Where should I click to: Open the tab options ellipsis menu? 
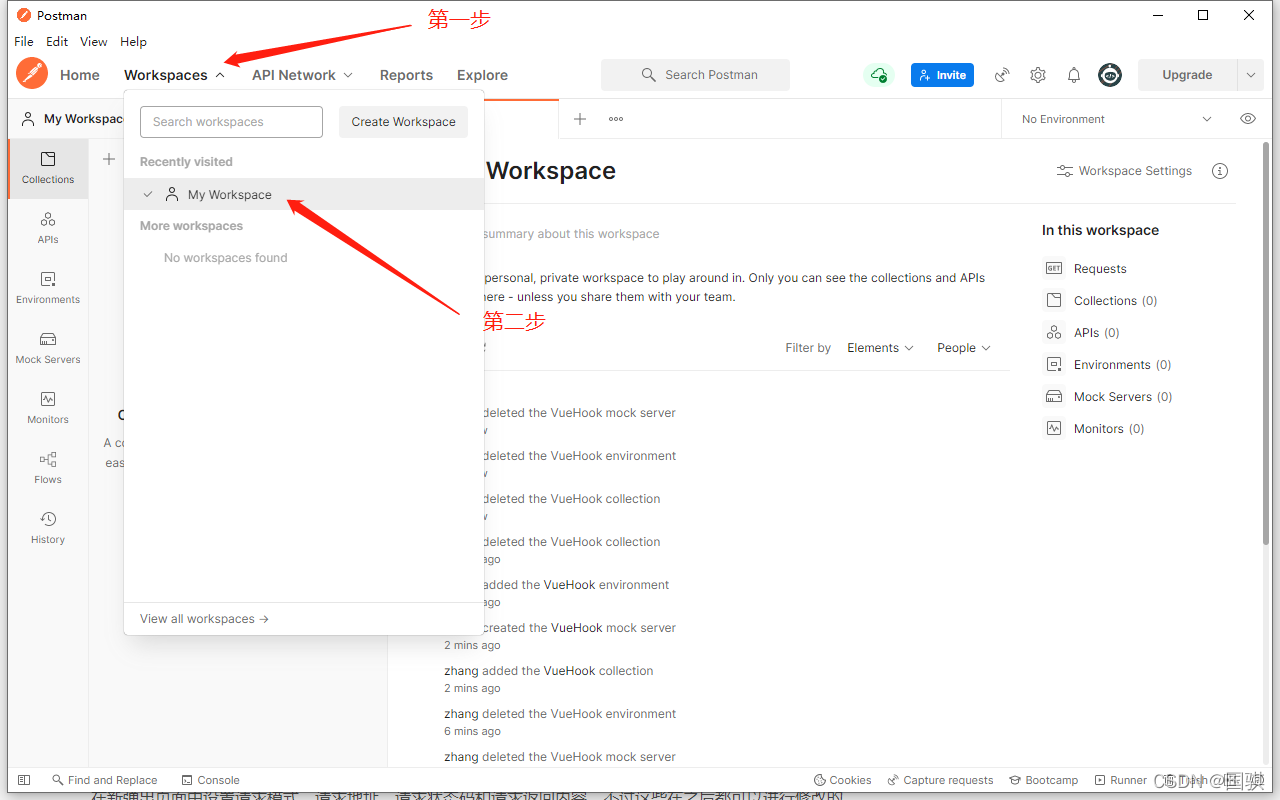click(x=616, y=119)
